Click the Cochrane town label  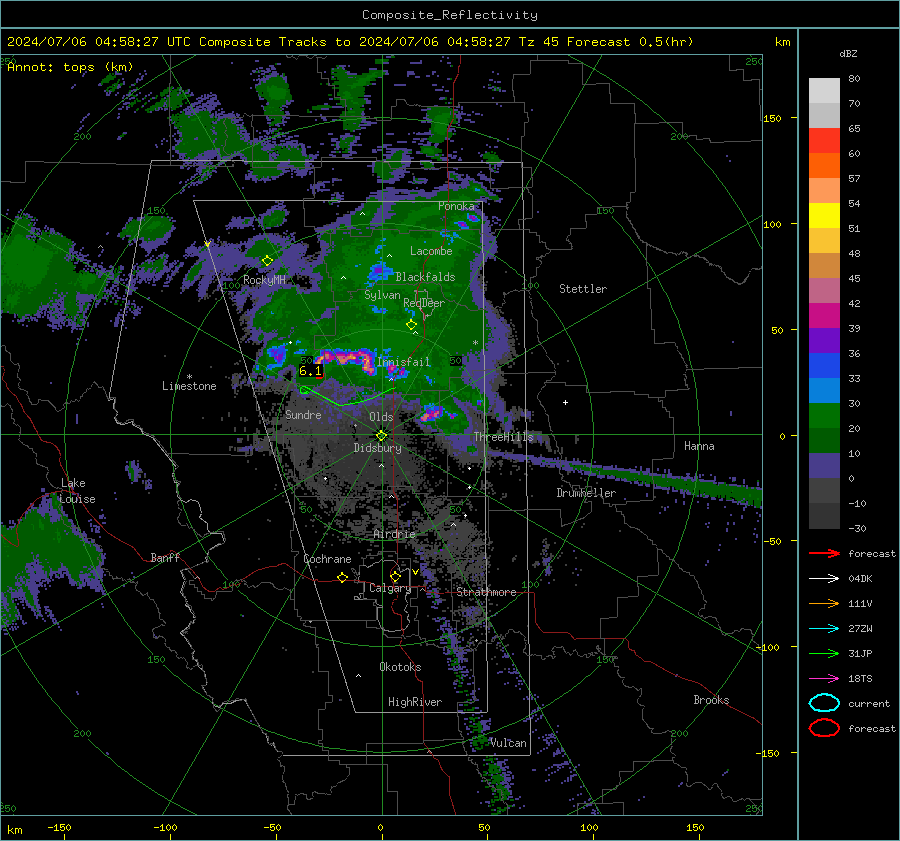click(x=327, y=559)
